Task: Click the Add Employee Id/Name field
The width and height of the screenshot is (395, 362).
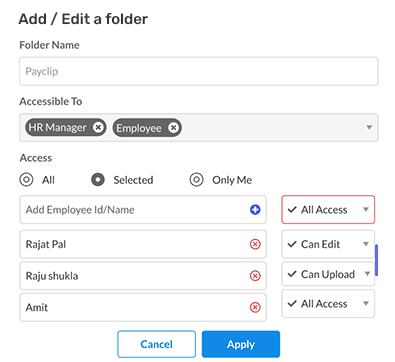Action: tap(143, 210)
